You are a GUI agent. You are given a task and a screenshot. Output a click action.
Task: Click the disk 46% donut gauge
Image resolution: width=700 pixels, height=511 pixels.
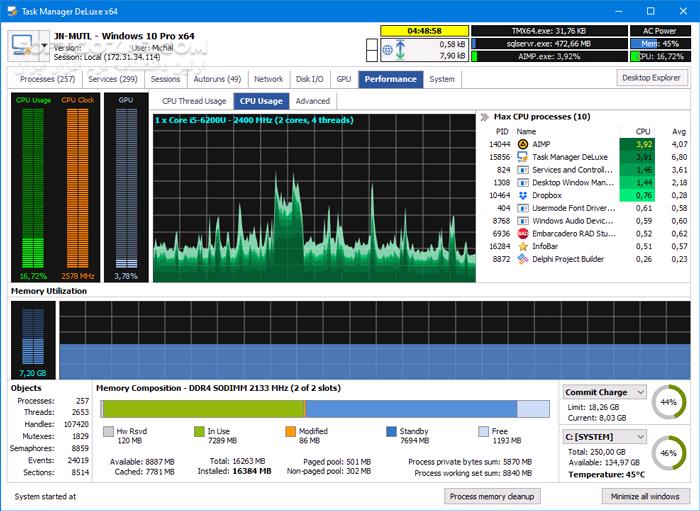tap(669, 453)
